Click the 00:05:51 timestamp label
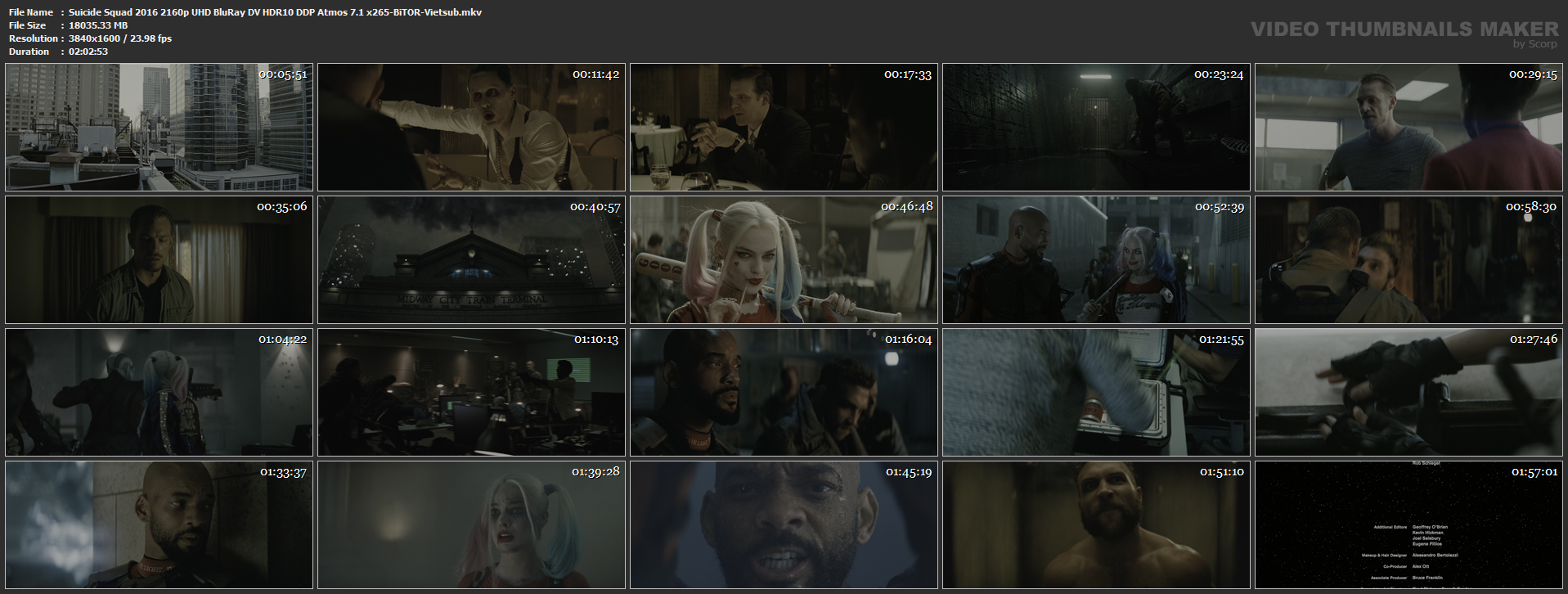This screenshot has width=1568, height=594. pyautogui.click(x=283, y=74)
